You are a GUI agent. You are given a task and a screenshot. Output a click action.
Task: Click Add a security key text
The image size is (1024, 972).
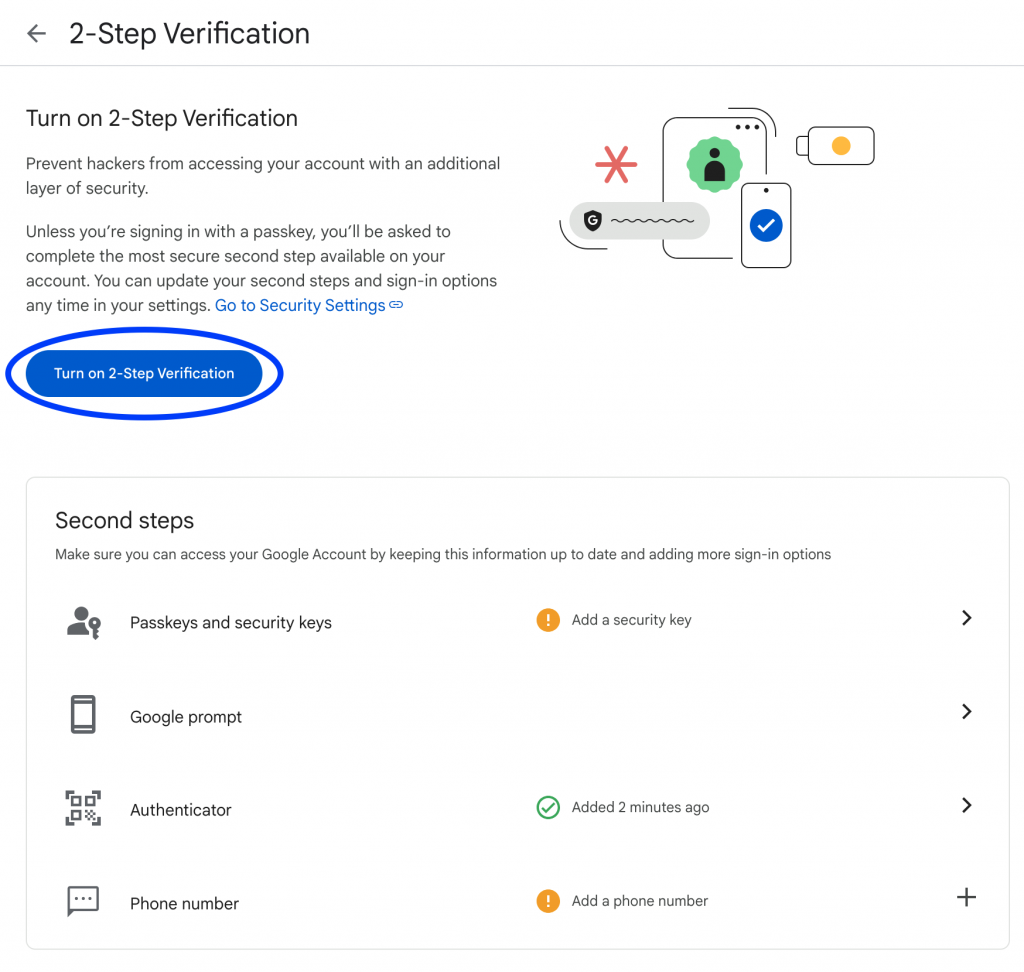[x=632, y=619]
